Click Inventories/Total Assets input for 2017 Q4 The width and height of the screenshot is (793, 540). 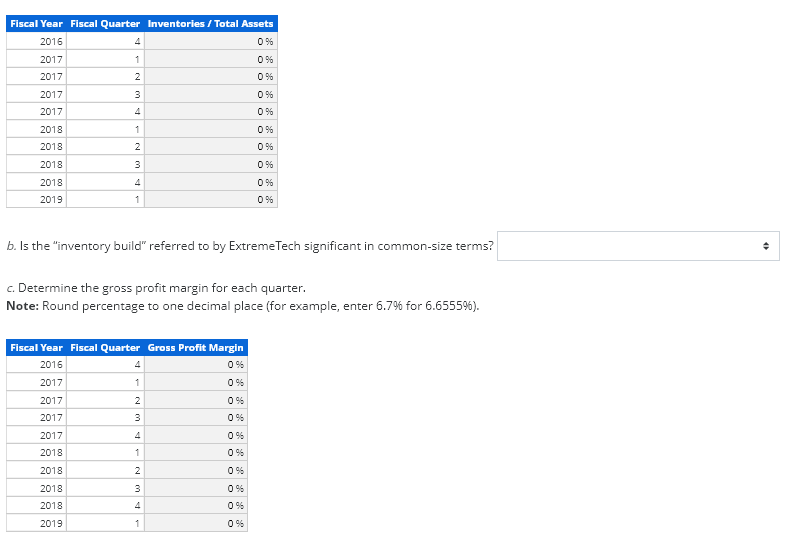pyautogui.click(x=211, y=111)
